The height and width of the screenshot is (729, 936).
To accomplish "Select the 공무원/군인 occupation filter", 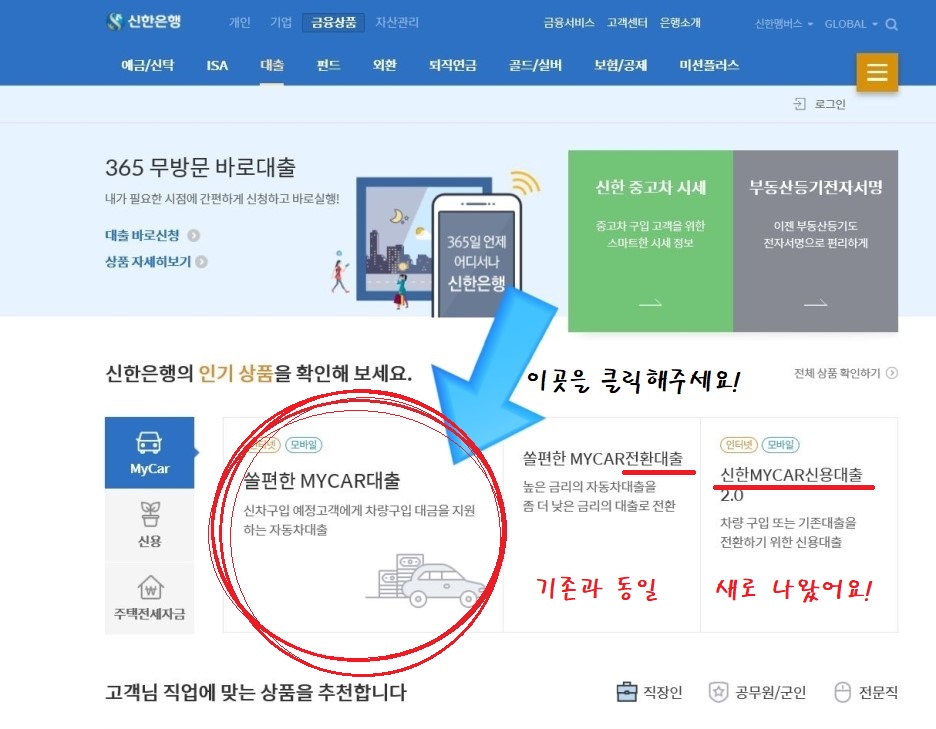I will click(758, 692).
